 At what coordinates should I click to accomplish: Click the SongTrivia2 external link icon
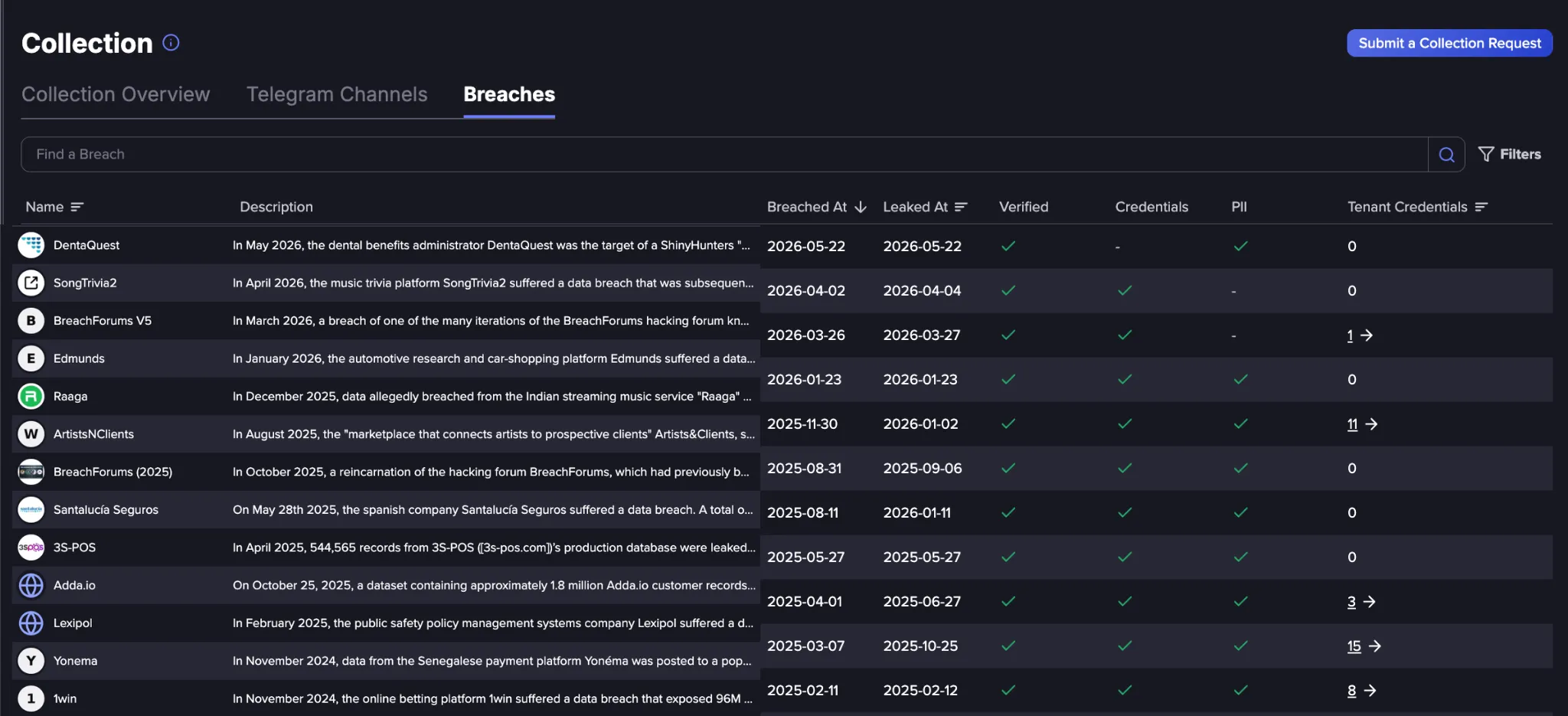point(31,283)
